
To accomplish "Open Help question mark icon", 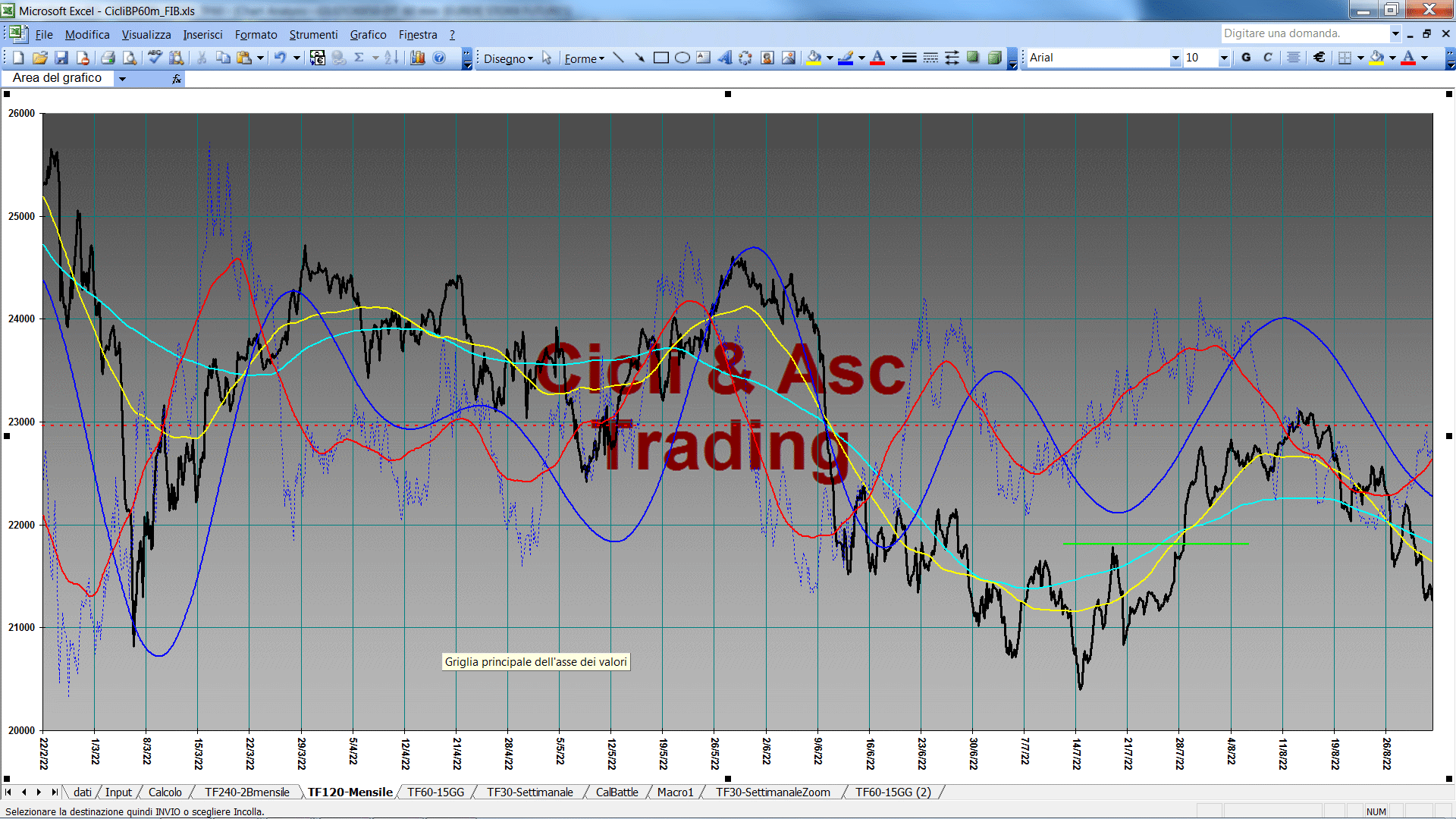I will (x=439, y=58).
